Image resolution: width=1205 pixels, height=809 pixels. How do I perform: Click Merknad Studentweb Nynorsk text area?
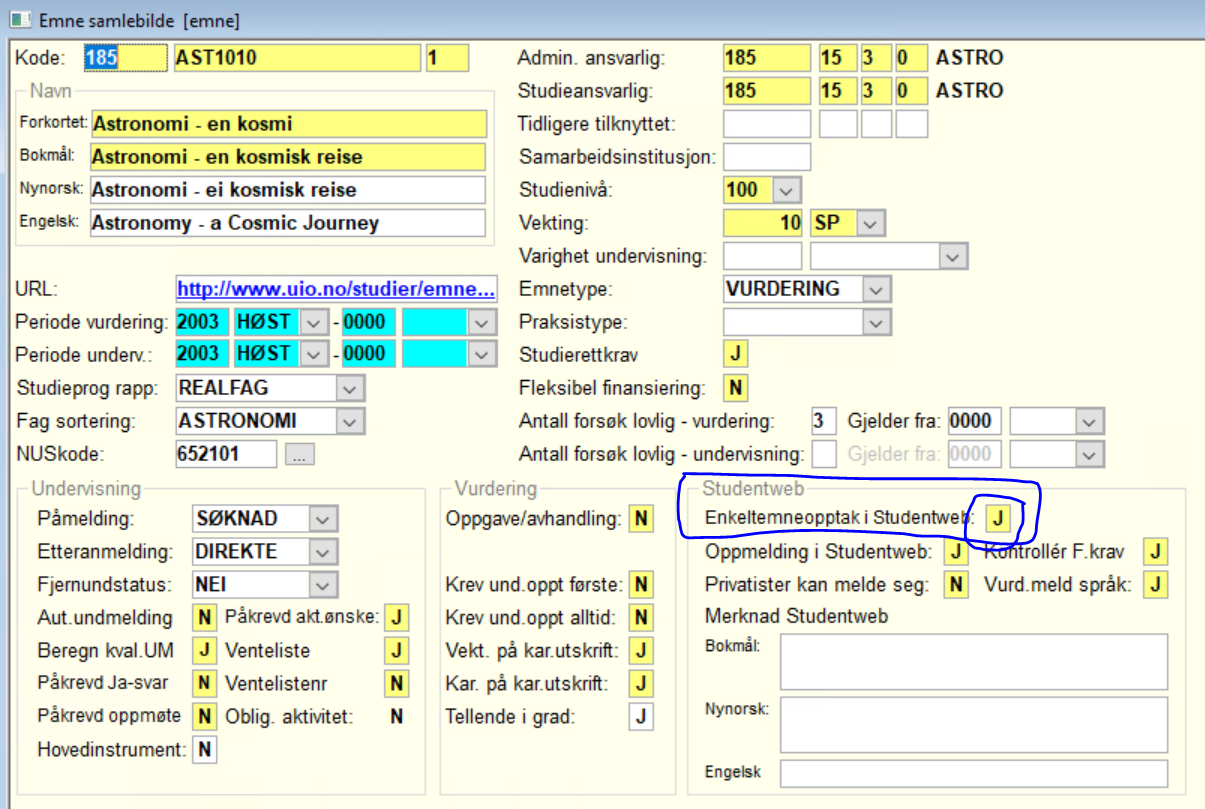(974, 725)
